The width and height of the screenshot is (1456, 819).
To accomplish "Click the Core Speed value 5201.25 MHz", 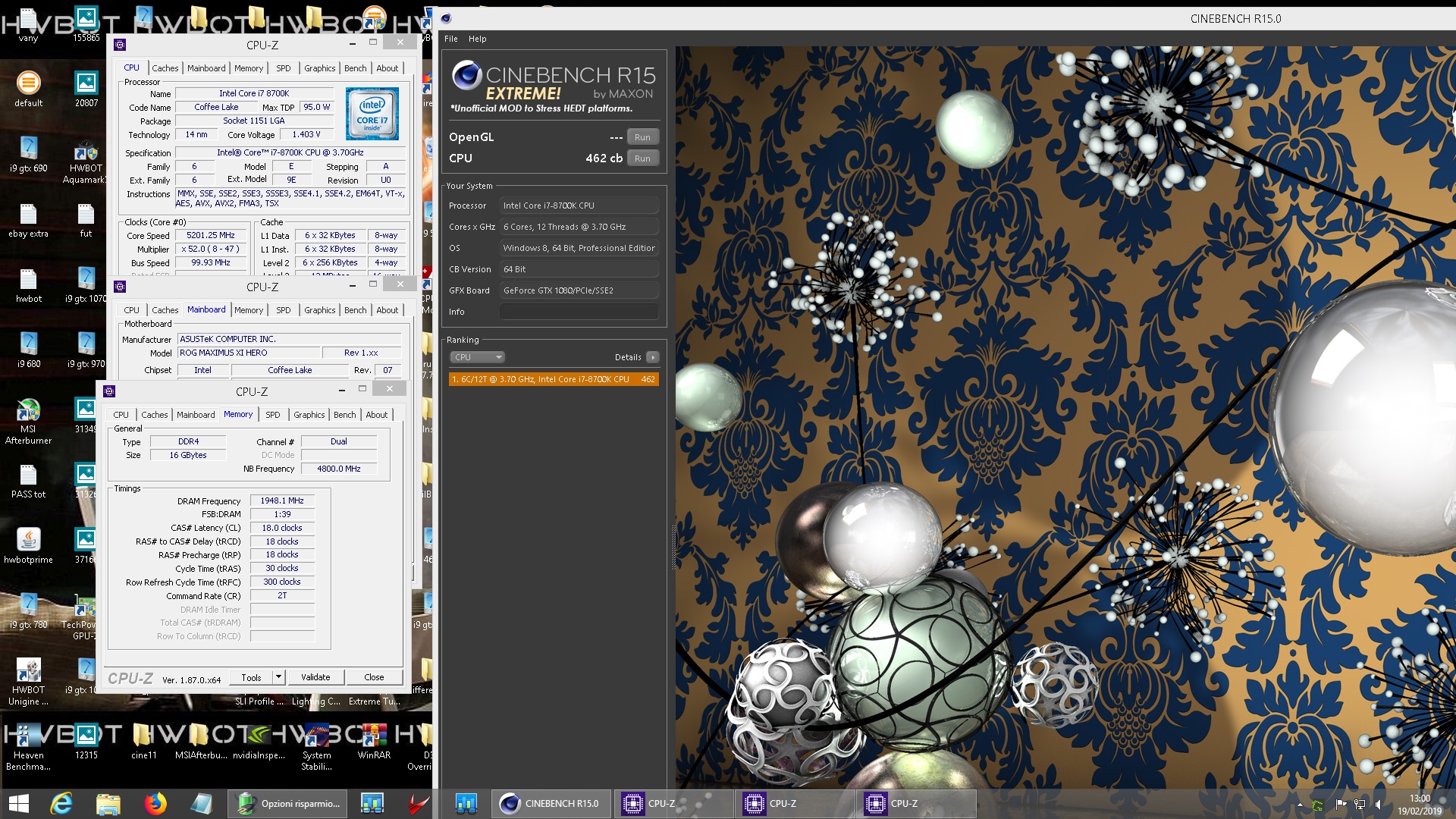I will [x=211, y=236].
